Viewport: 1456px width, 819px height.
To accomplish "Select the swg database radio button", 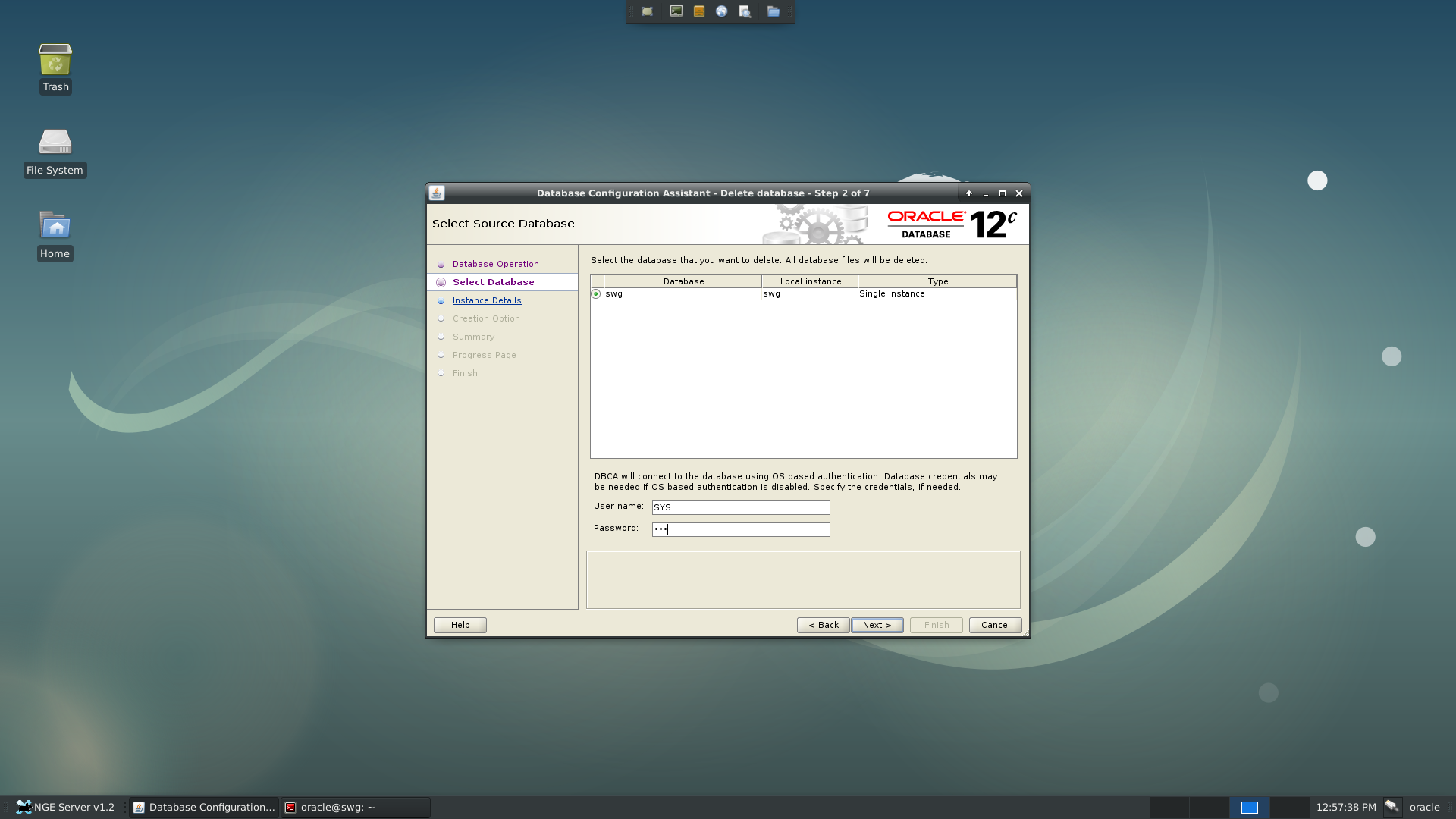I will [x=596, y=294].
